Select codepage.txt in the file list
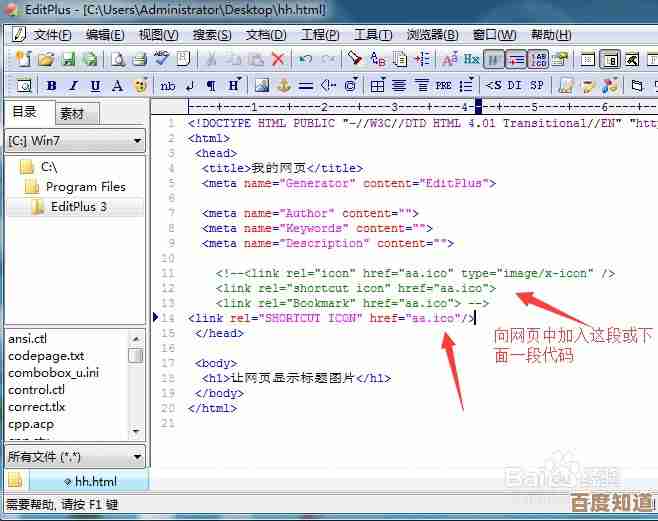 click(46, 355)
